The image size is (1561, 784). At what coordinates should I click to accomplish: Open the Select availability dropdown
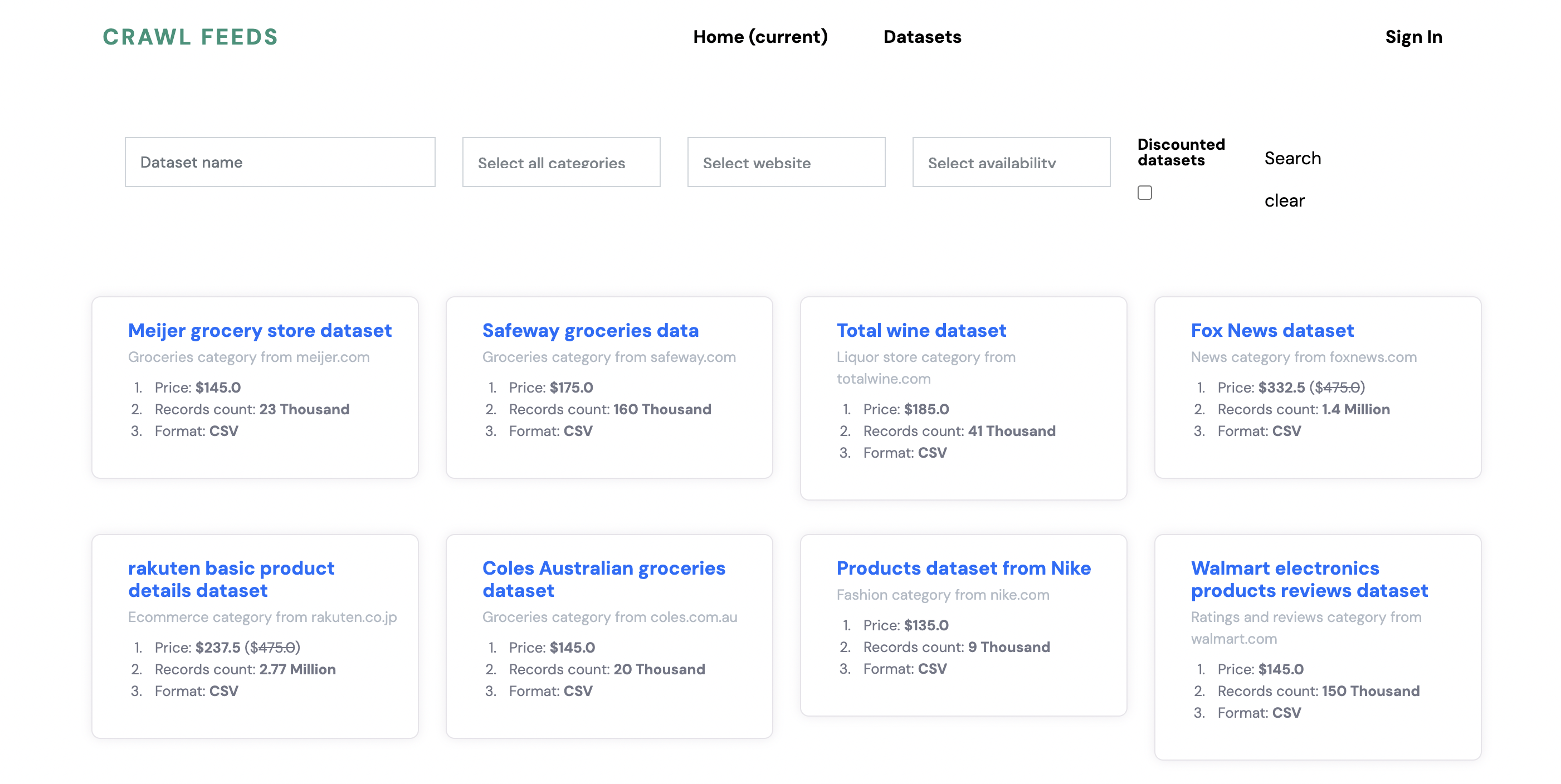(x=1011, y=162)
